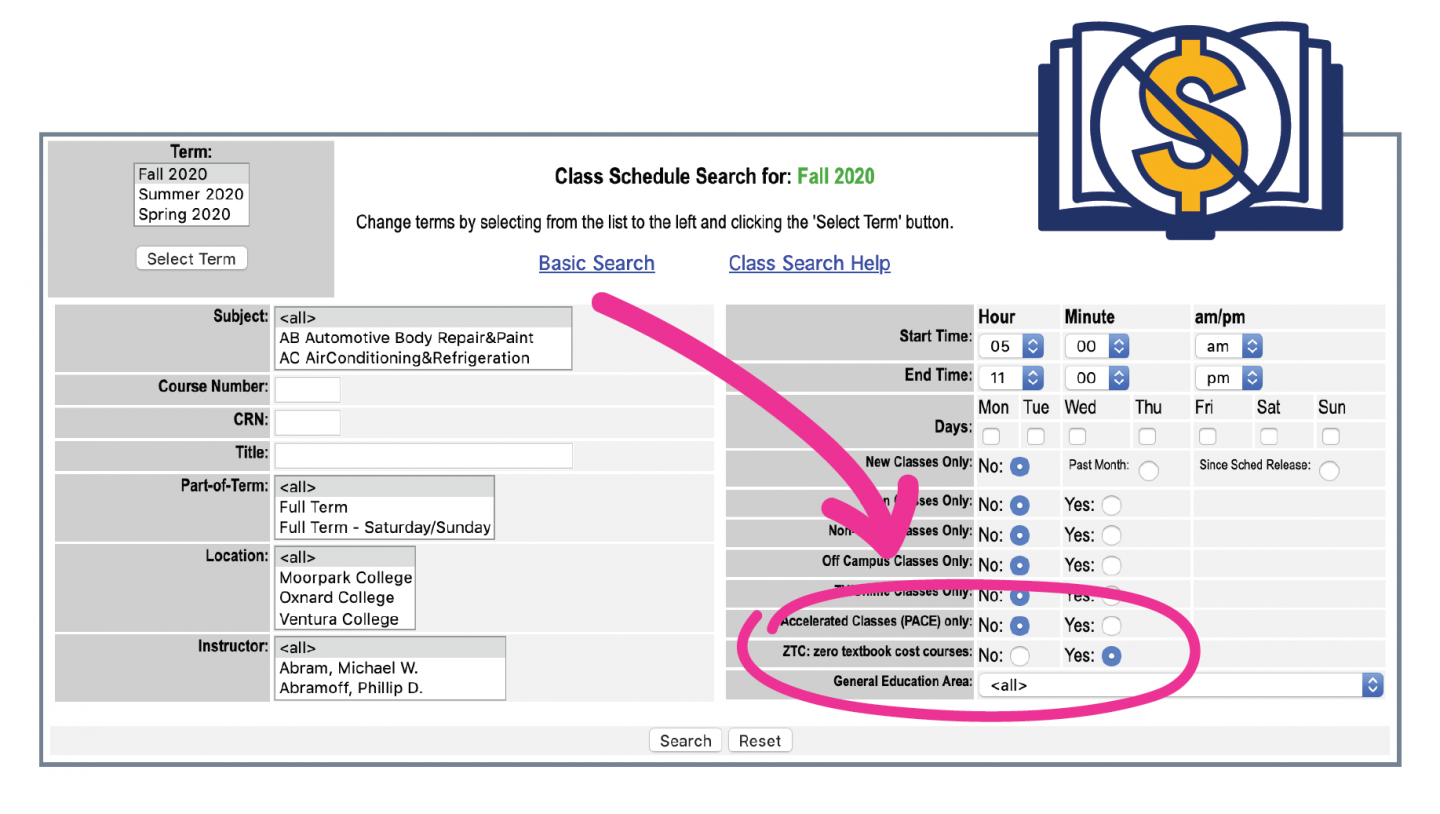1440x814 pixels.
Task: Click the Search button
Action: tap(685, 740)
